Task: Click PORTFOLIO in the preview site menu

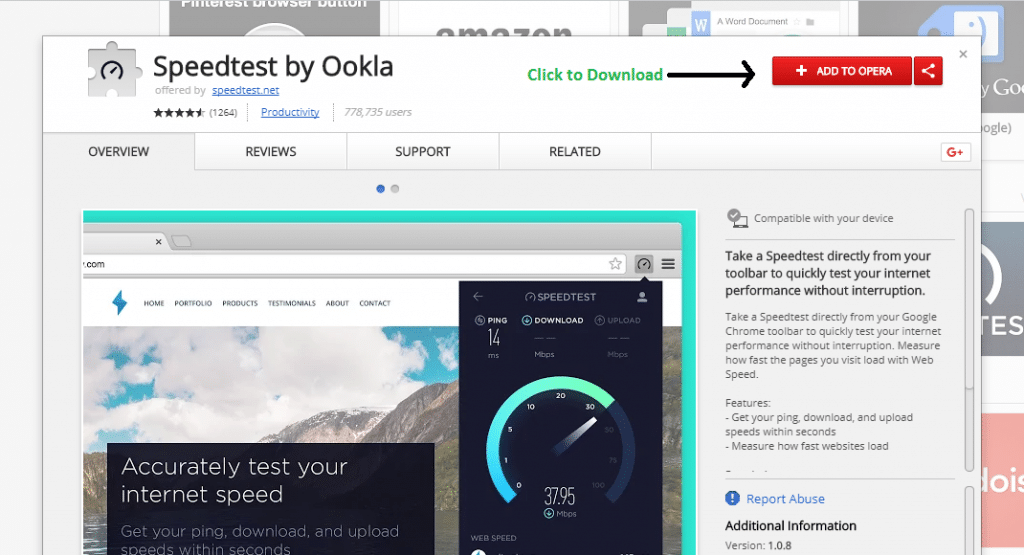Action: 193,303
